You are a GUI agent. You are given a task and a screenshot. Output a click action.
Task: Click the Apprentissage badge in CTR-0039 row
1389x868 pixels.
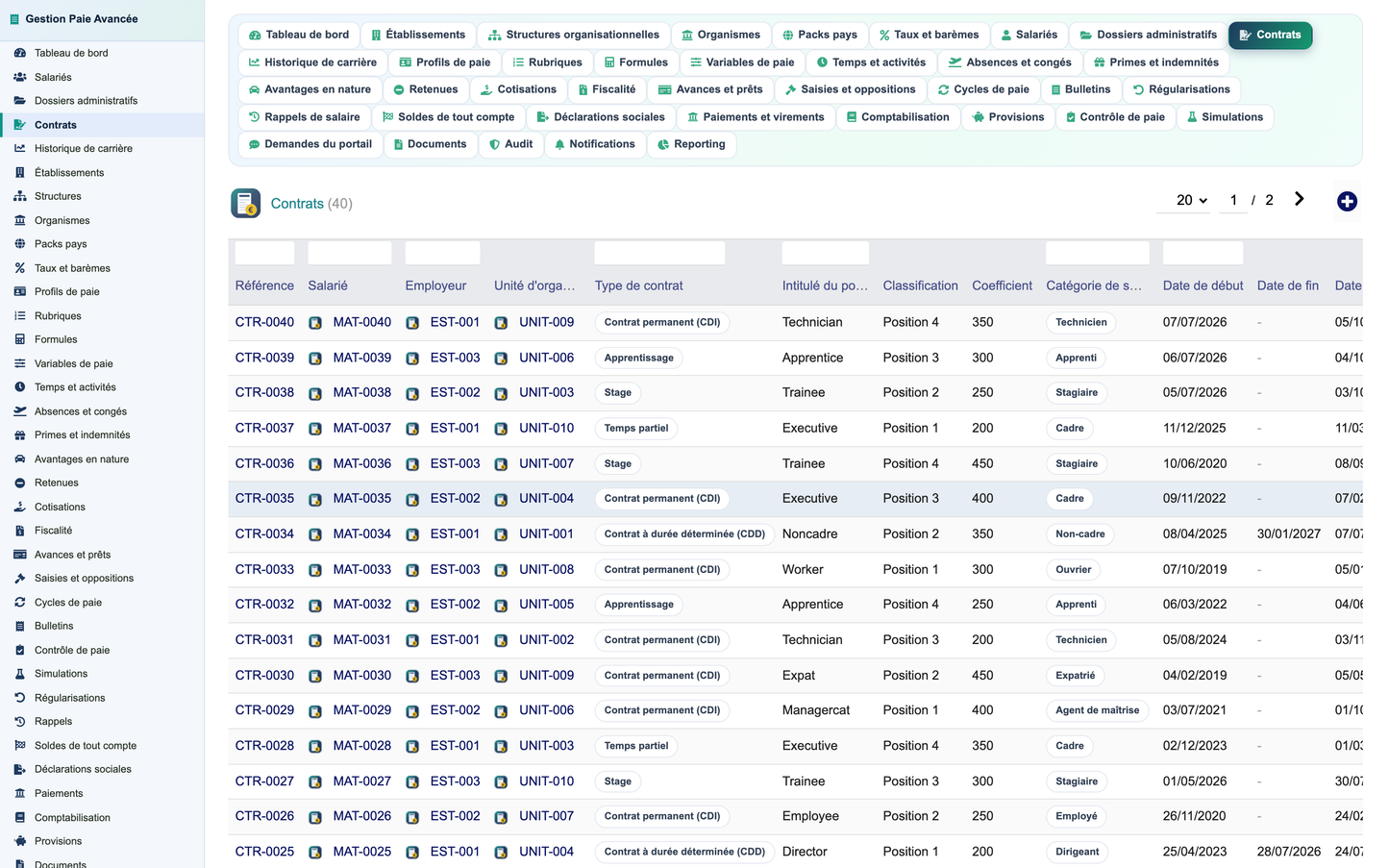[638, 358]
